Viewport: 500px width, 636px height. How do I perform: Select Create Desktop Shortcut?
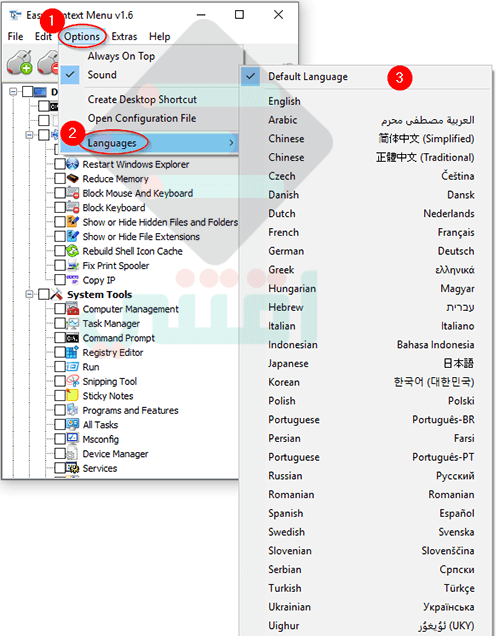pos(151,99)
